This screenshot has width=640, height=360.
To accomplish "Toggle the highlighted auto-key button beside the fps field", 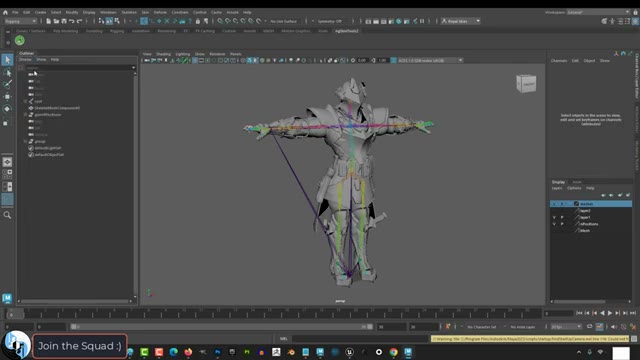I will [x=599, y=327].
